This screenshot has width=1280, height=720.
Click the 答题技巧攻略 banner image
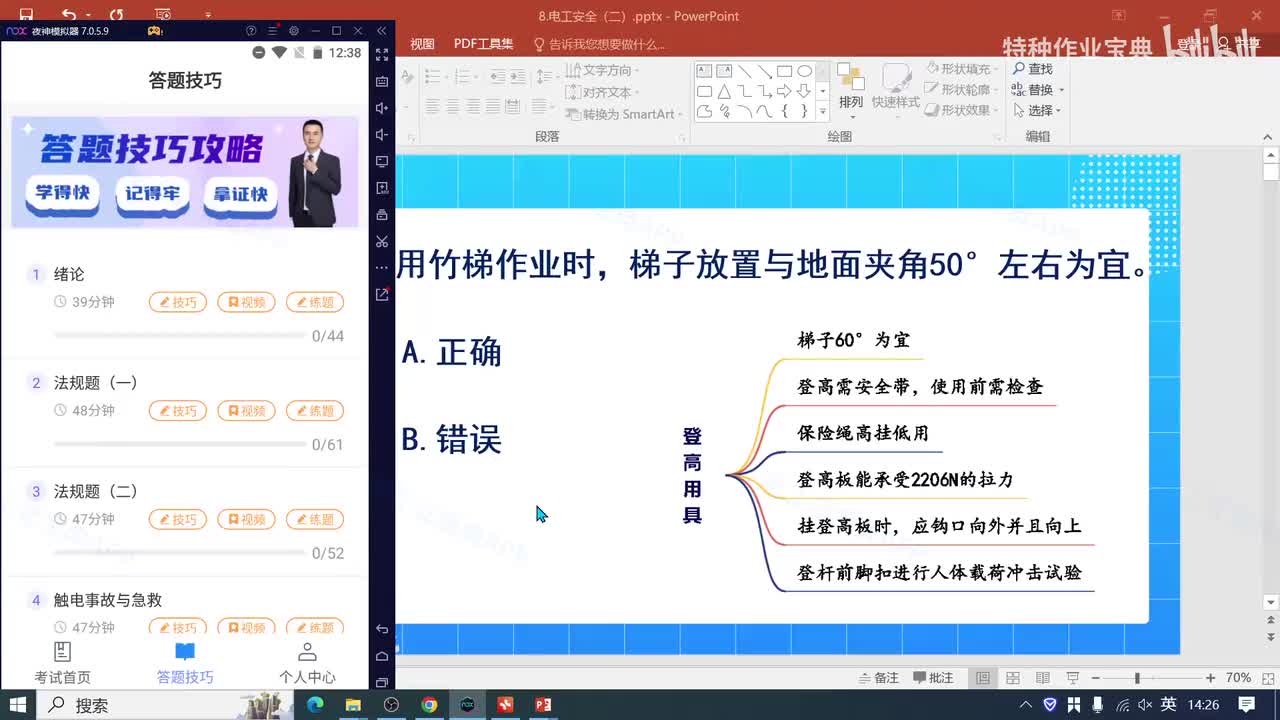[185, 172]
